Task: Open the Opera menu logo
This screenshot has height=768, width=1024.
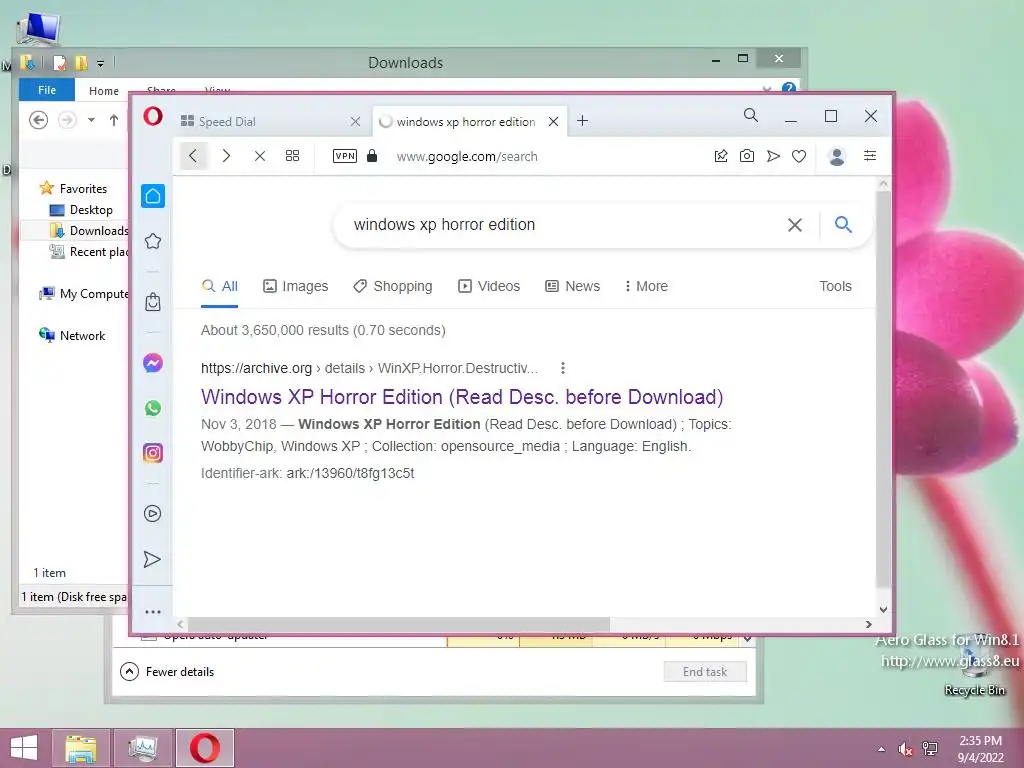Action: [153, 116]
